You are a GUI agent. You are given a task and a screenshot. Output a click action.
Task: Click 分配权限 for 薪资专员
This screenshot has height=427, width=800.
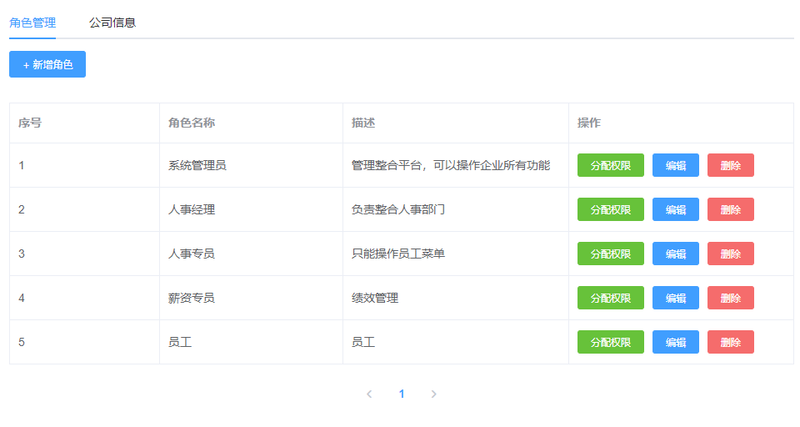click(610, 298)
